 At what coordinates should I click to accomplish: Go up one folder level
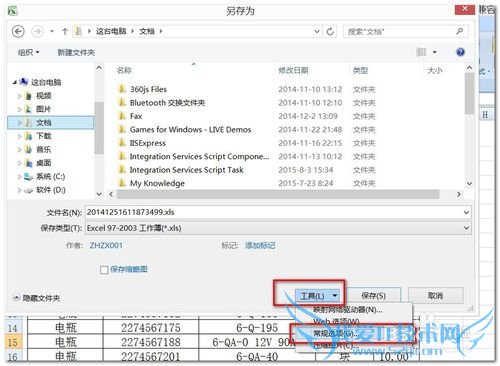point(65,31)
